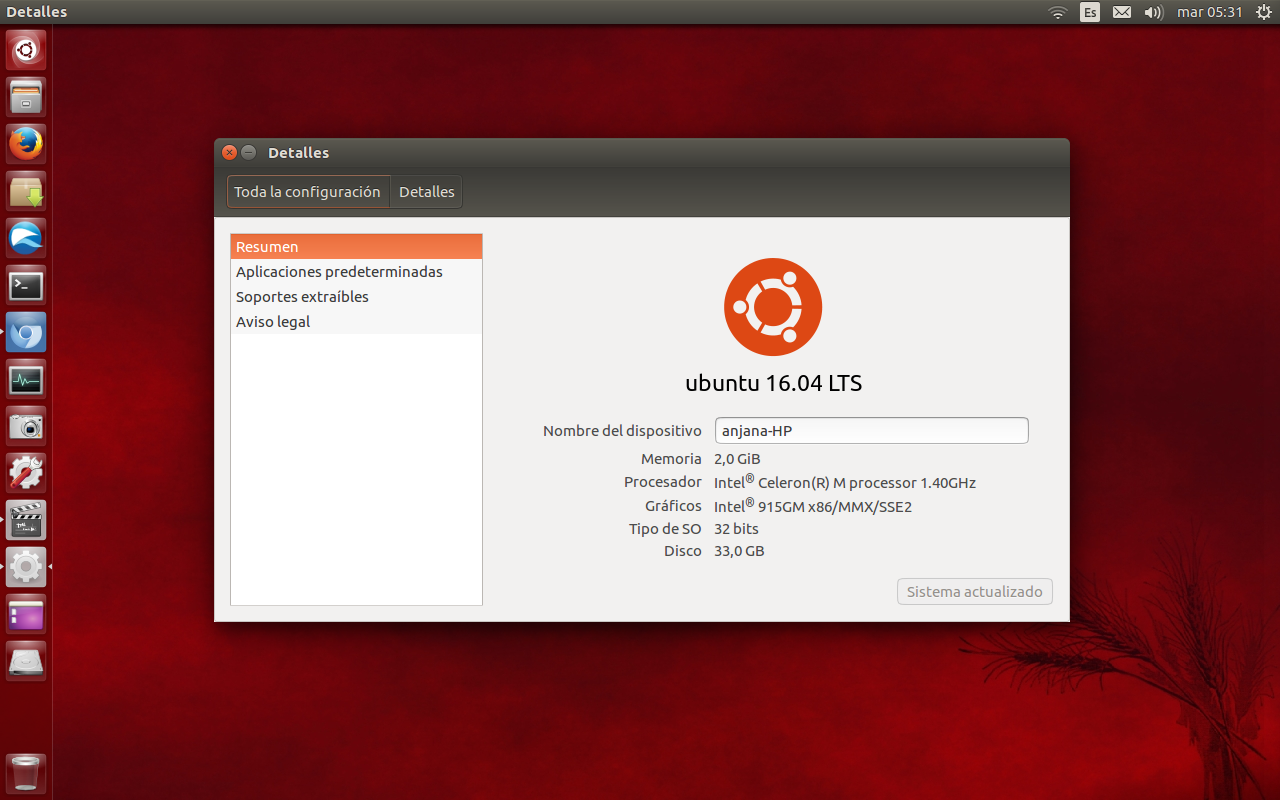The height and width of the screenshot is (800, 1280).
Task: Open the disk drive launcher icon
Action: point(26,661)
